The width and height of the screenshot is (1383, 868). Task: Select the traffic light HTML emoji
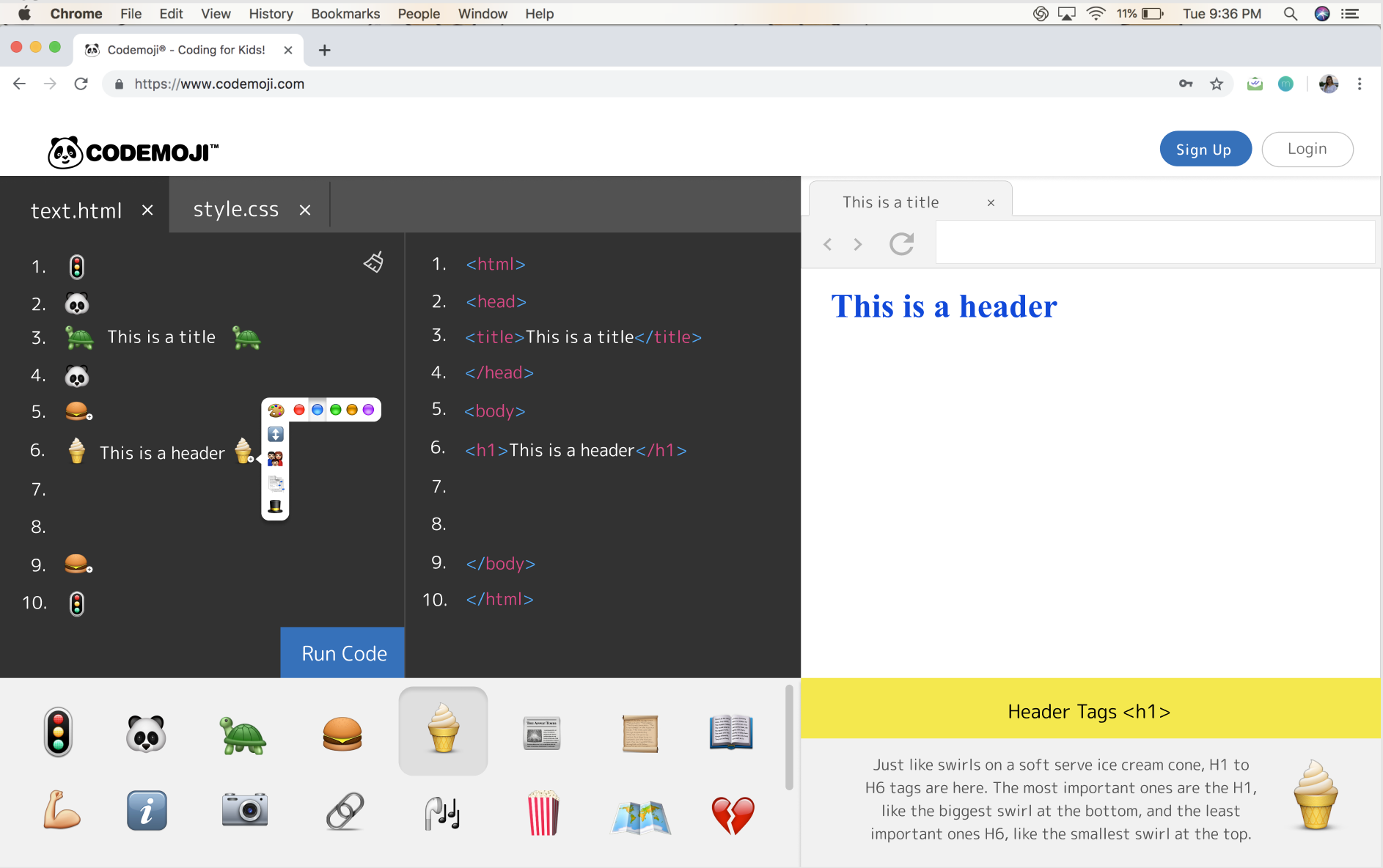(59, 732)
